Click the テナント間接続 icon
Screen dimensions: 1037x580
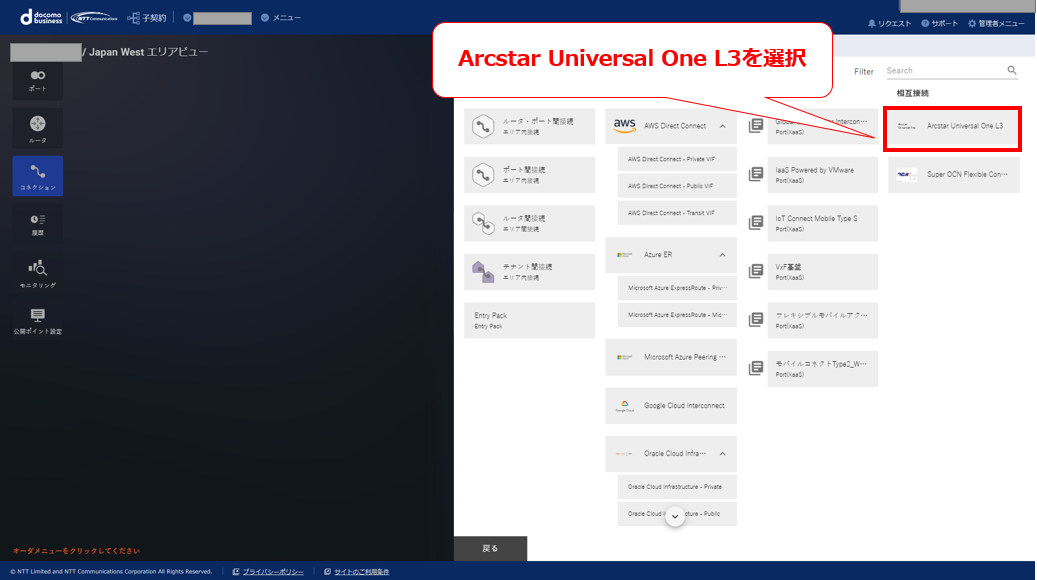[x=483, y=272]
